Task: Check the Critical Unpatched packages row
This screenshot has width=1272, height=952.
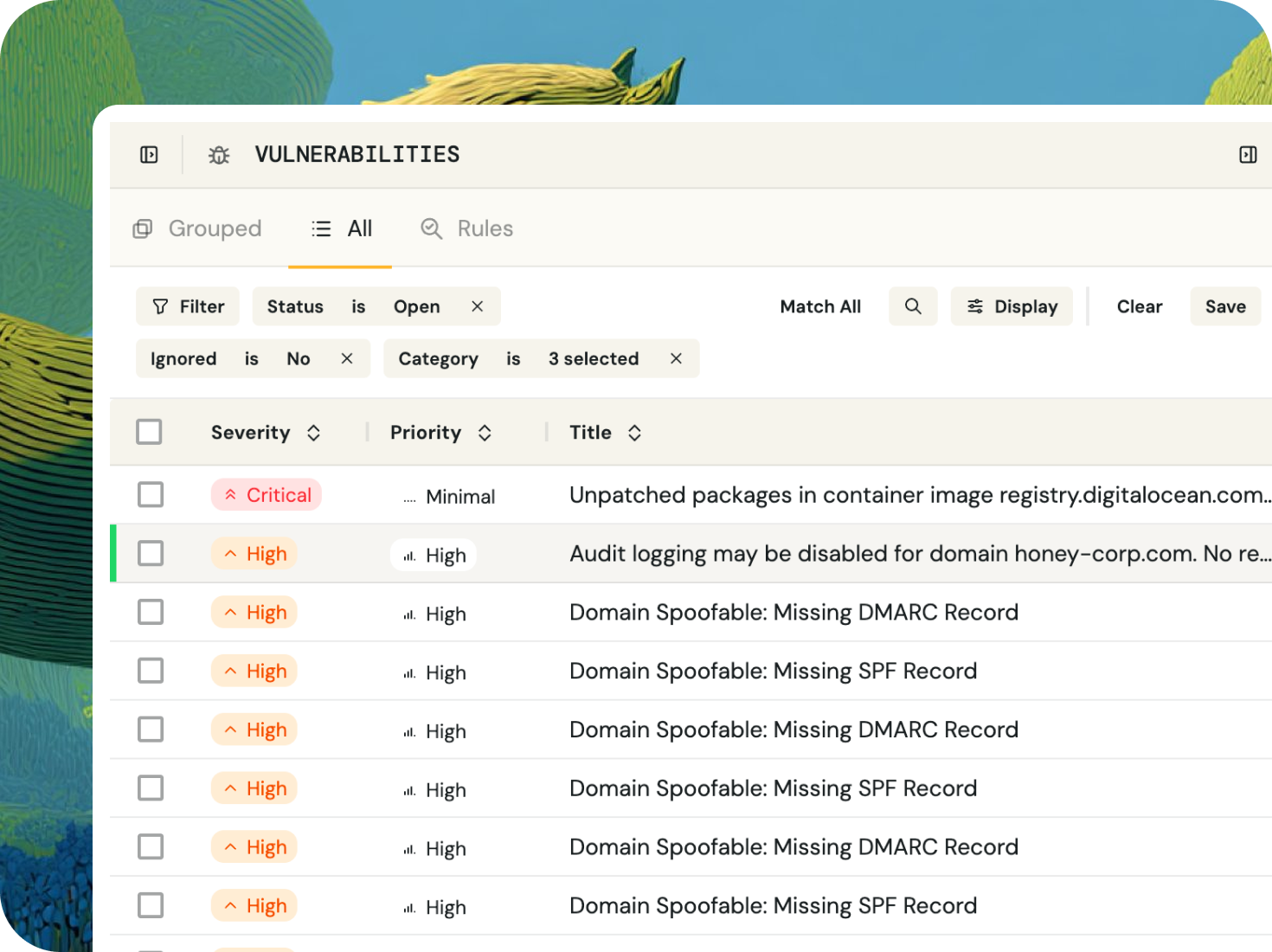Action: [151, 495]
